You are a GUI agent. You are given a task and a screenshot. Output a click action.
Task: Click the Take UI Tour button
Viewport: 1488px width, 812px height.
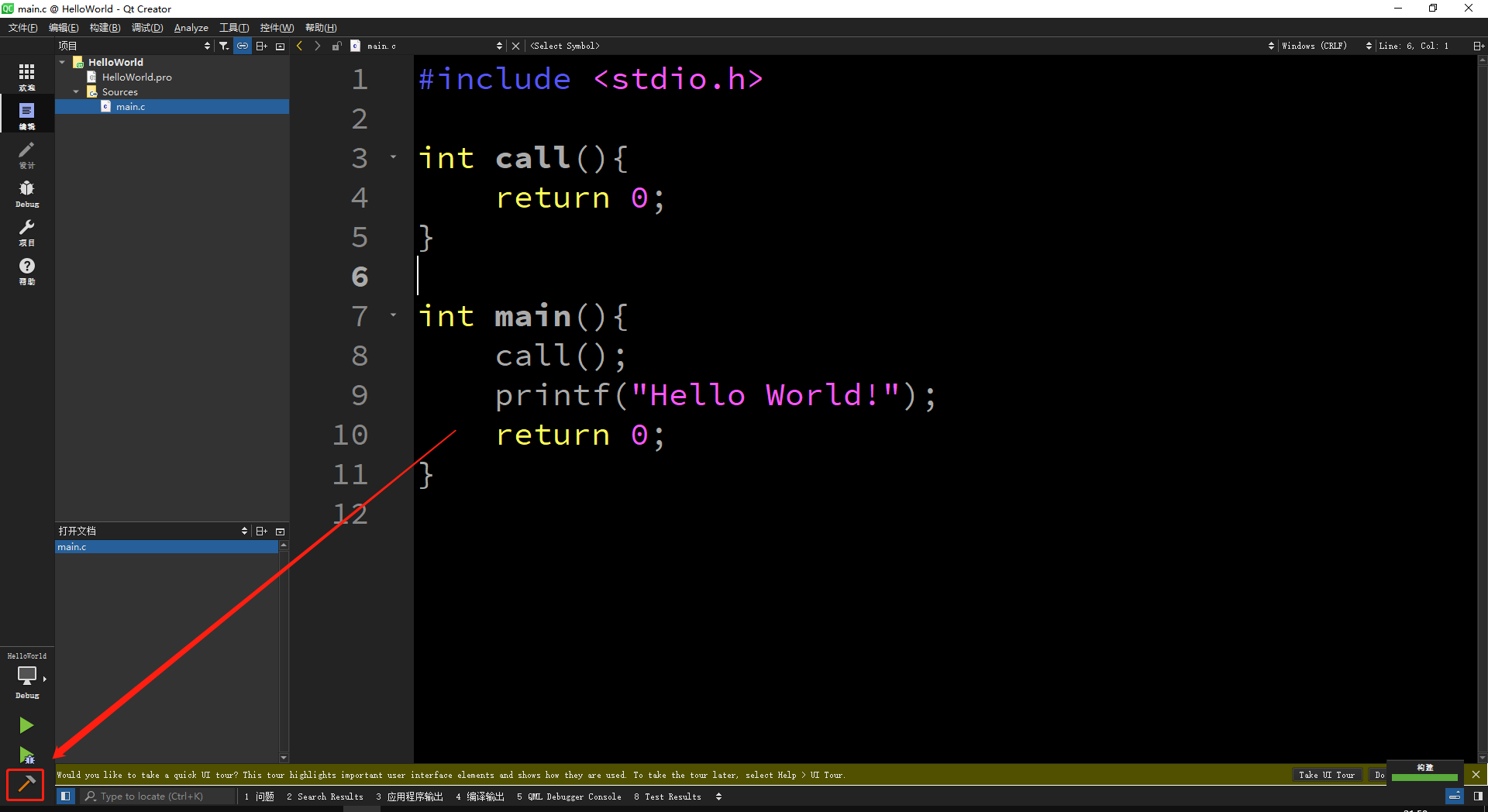pyautogui.click(x=1327, y=775)
